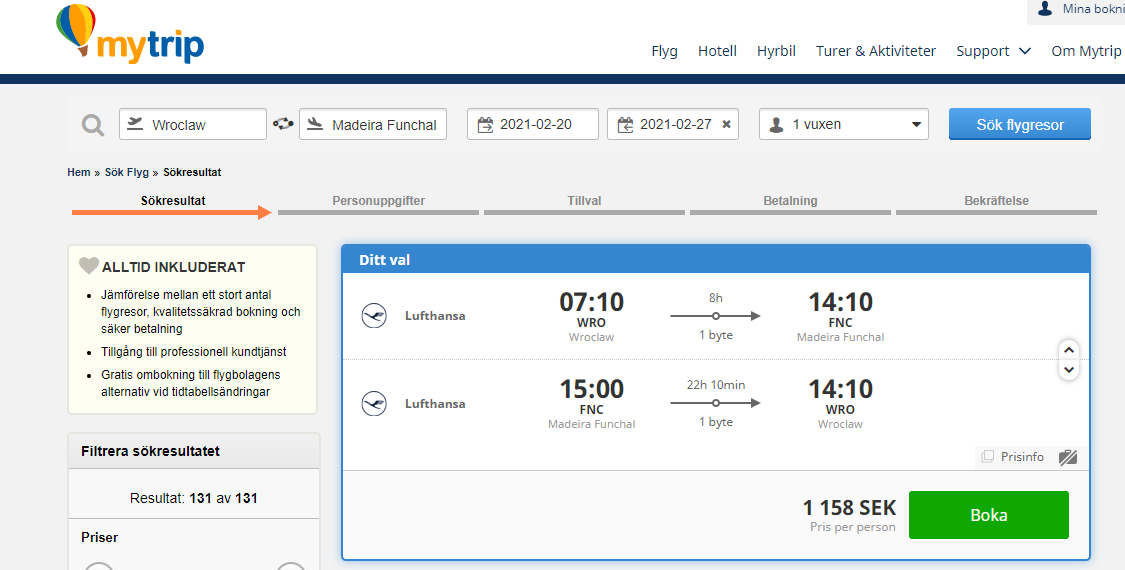Viewport: 1125px width, 570px height.
Task: Expand the Support menu
Action: tap(993, 51)
